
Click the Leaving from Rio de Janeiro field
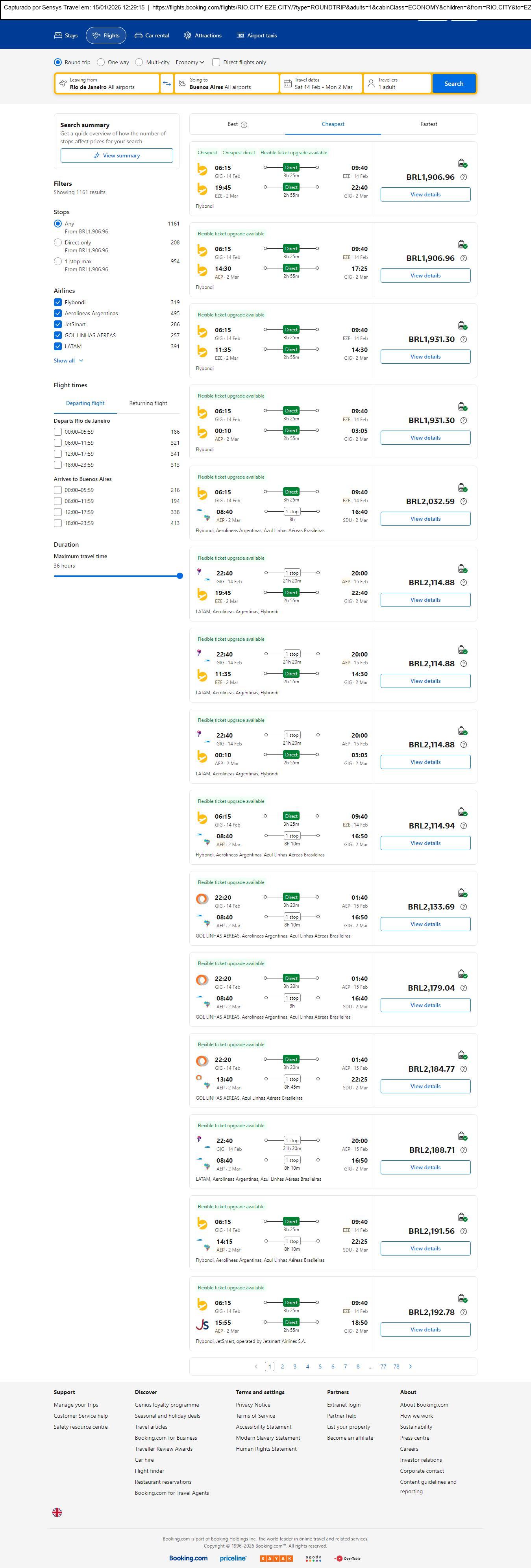coord(107,83)
